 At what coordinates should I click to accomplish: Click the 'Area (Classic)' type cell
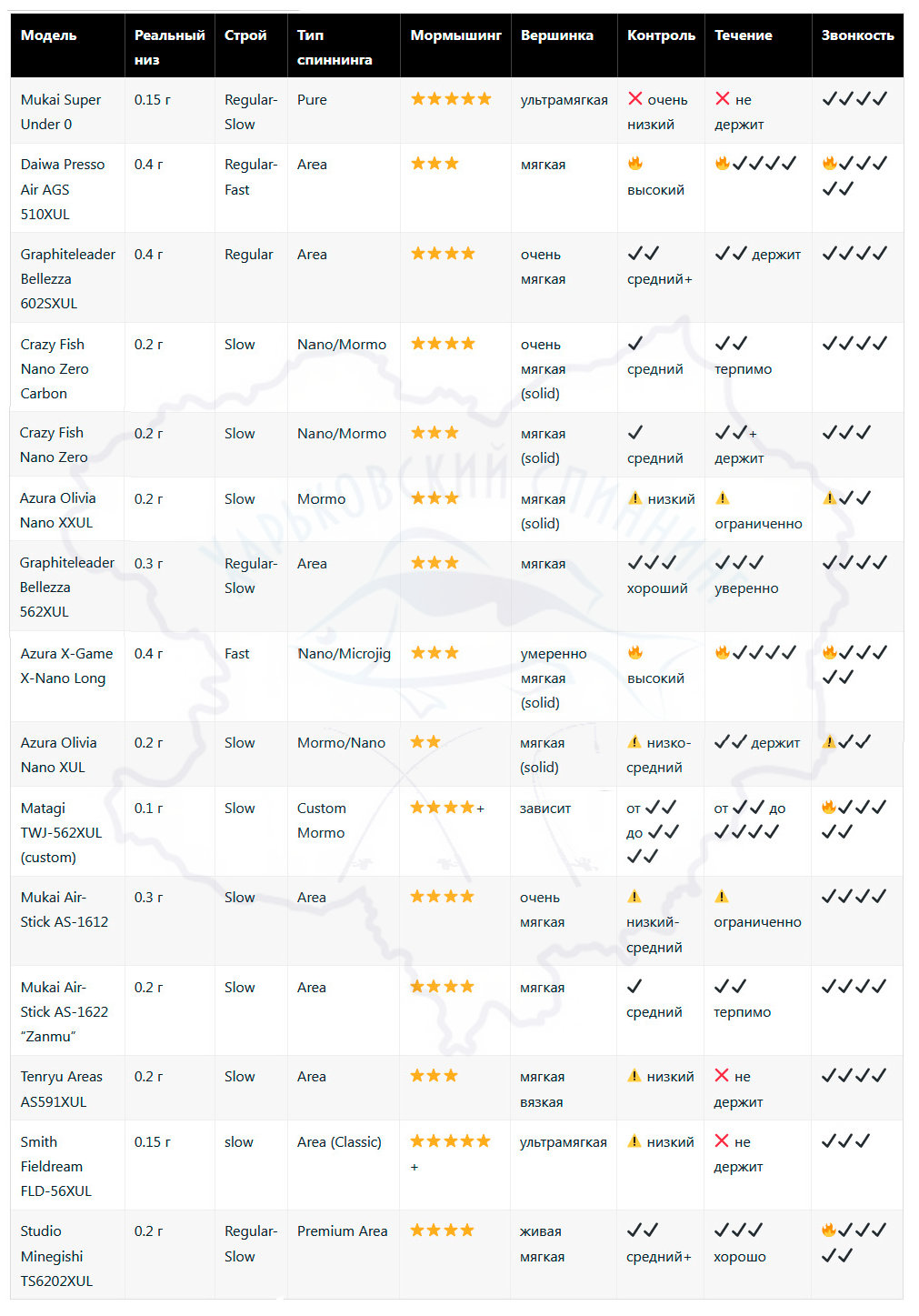(339, 1142)
